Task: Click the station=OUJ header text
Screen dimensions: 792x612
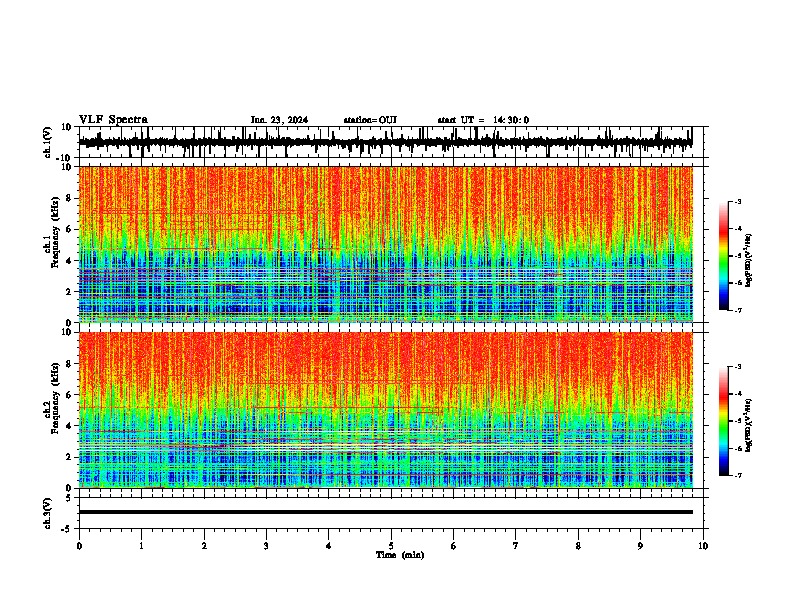Action: pos(370,120)
